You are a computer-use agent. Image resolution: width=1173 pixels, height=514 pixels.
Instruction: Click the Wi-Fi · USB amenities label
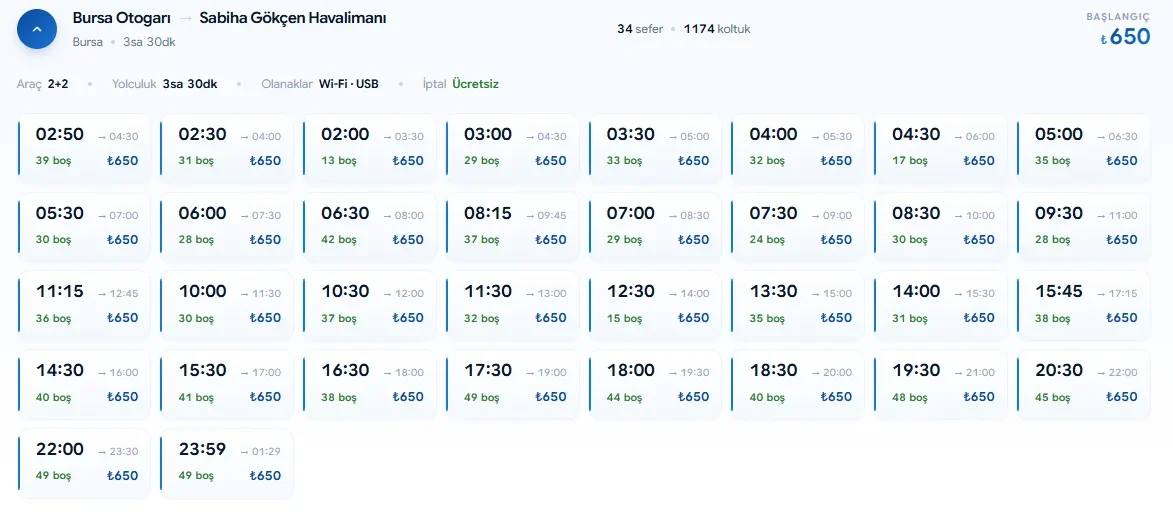tap(349, 84)
